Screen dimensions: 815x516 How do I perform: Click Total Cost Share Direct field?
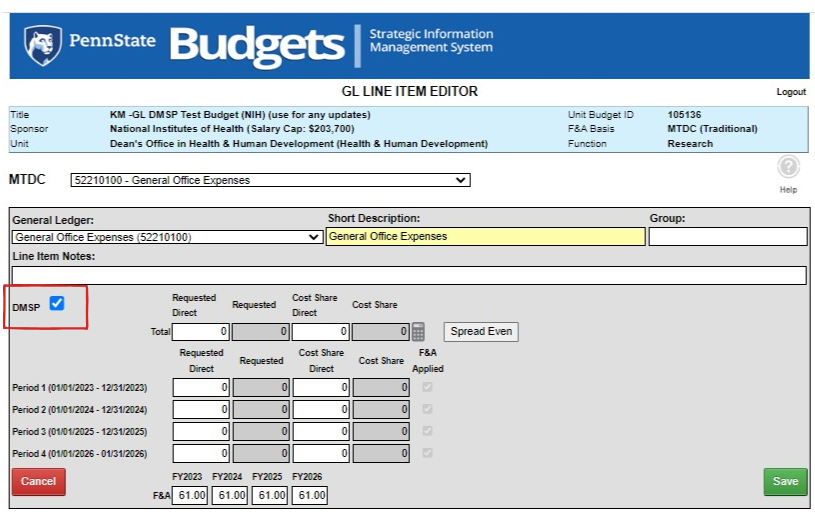[320, 332]
